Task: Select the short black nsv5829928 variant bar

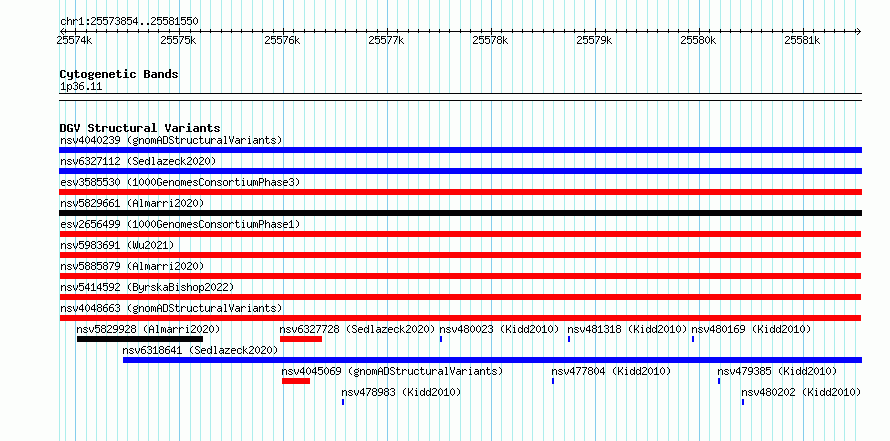Action: (x=140, y=339)
